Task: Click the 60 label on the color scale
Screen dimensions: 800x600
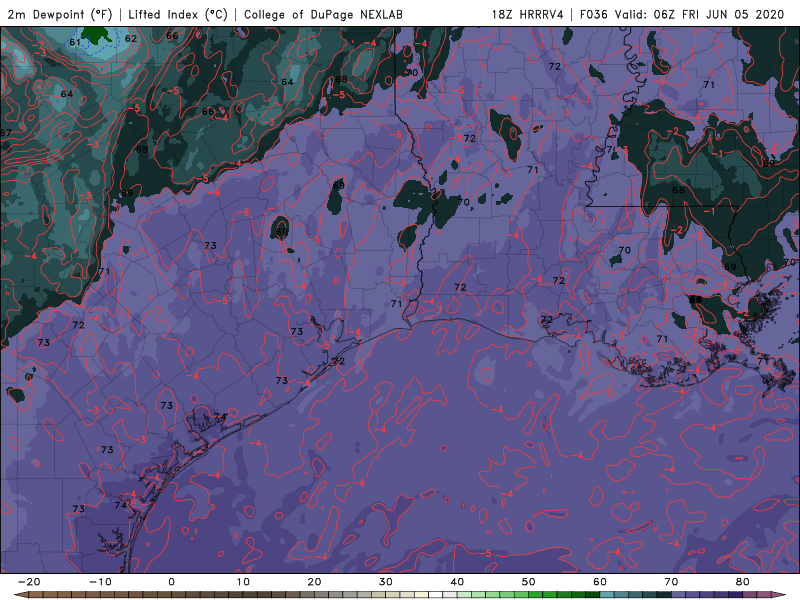Action: coord(600,582)
